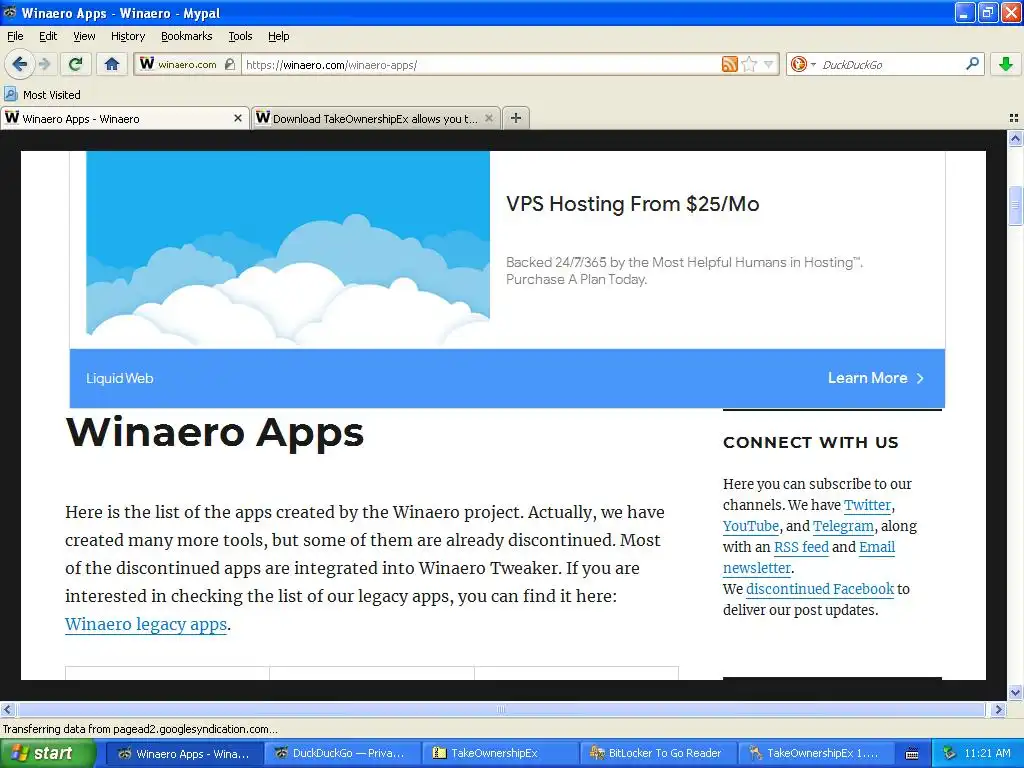This screenshot has height=768, width=1024.
Task: Subscribe via the RSS feed icon in address bar
Action: (729, 64)
